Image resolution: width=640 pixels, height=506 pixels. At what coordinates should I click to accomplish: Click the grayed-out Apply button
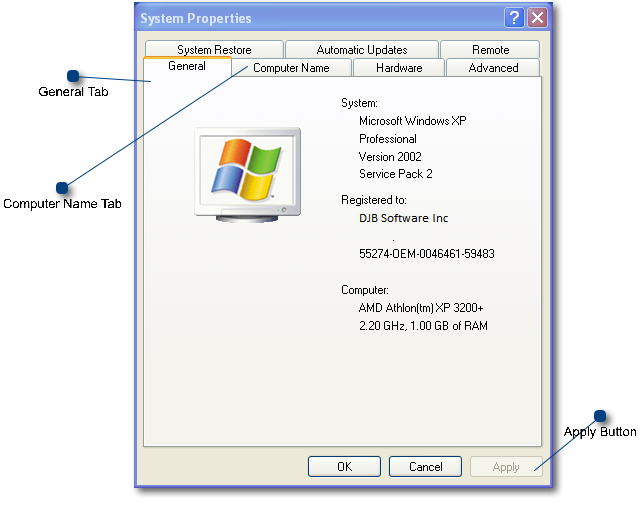pos(506,466)
